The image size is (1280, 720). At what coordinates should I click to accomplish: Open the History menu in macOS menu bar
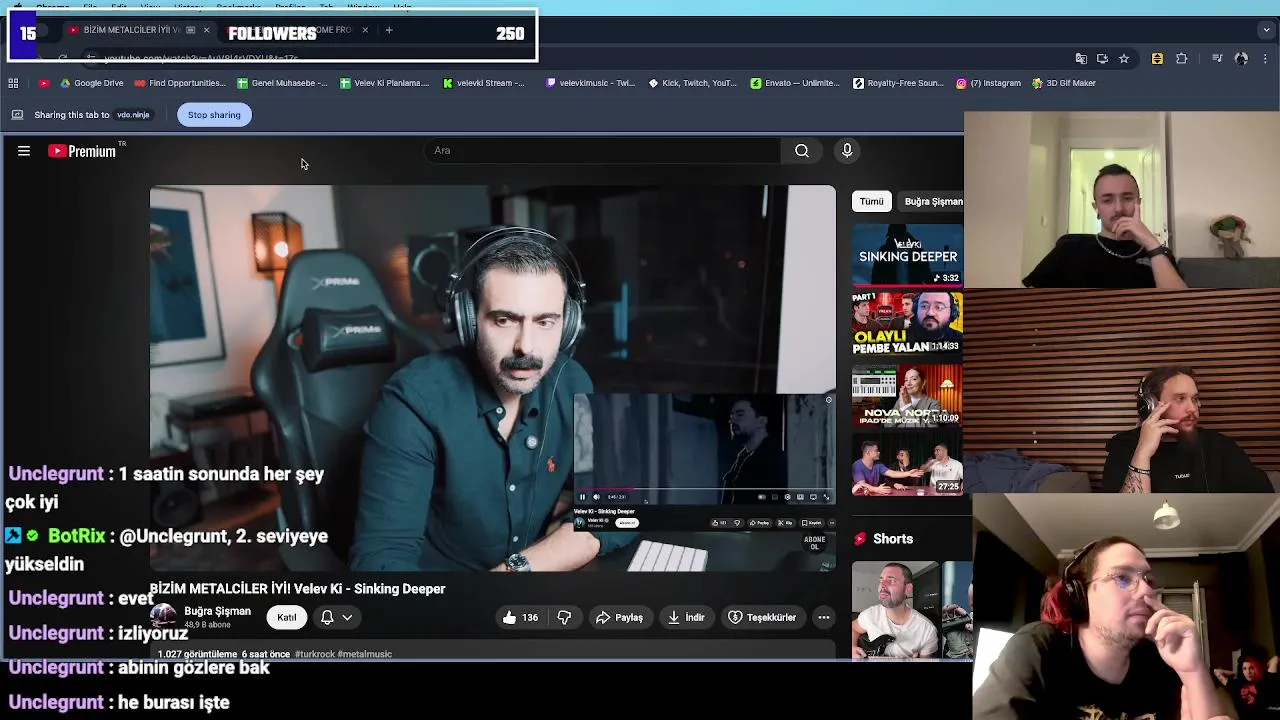[187, 5]
